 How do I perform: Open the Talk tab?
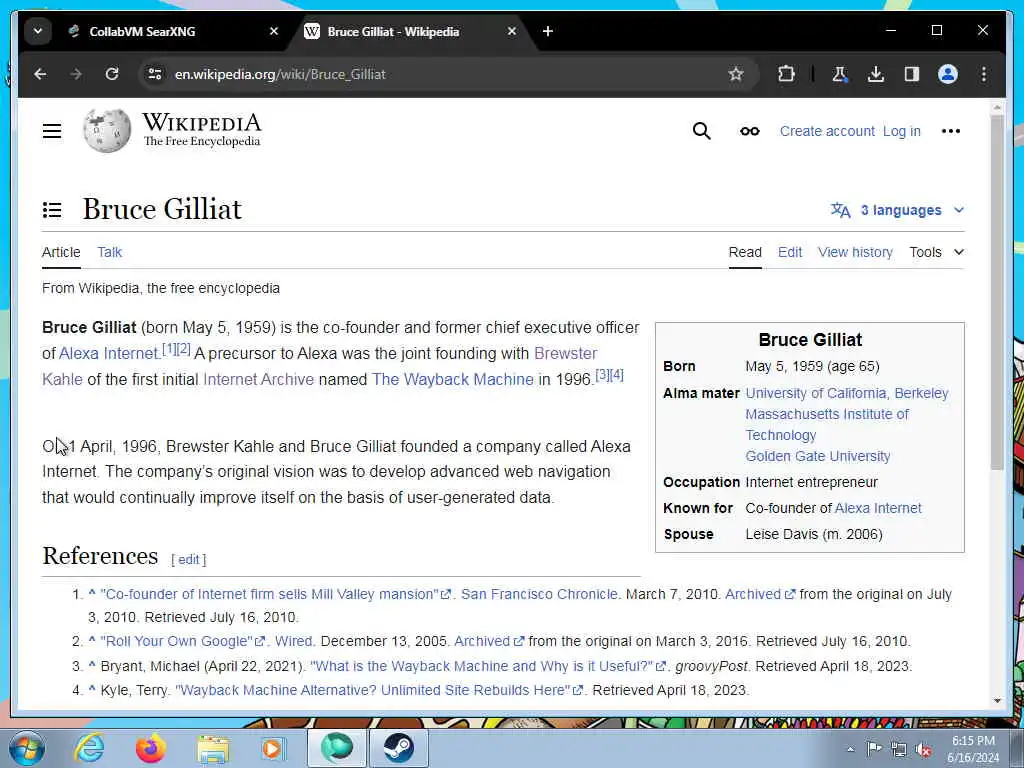tap(110, 252)
